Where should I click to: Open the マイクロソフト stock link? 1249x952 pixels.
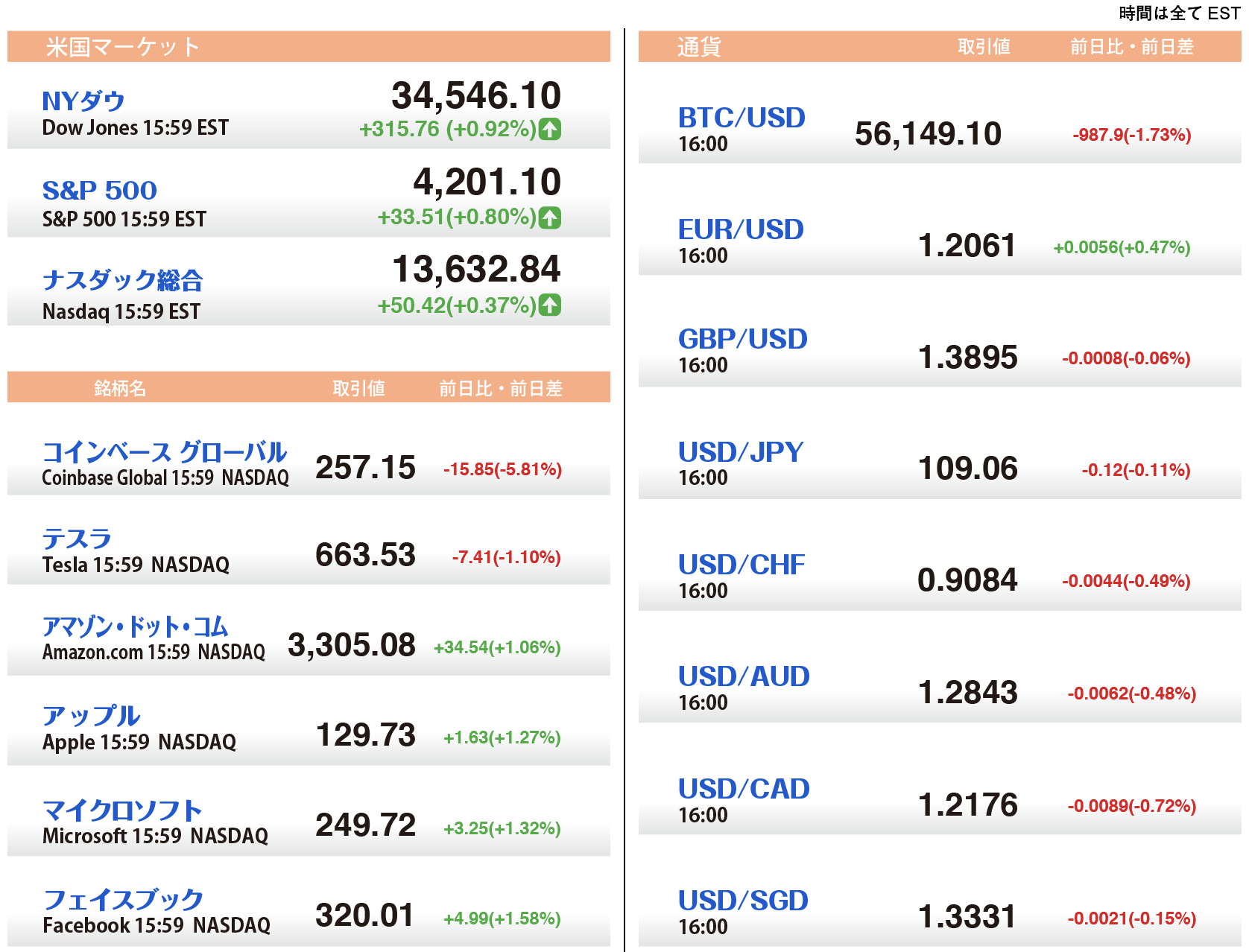(x=122, y=810)
